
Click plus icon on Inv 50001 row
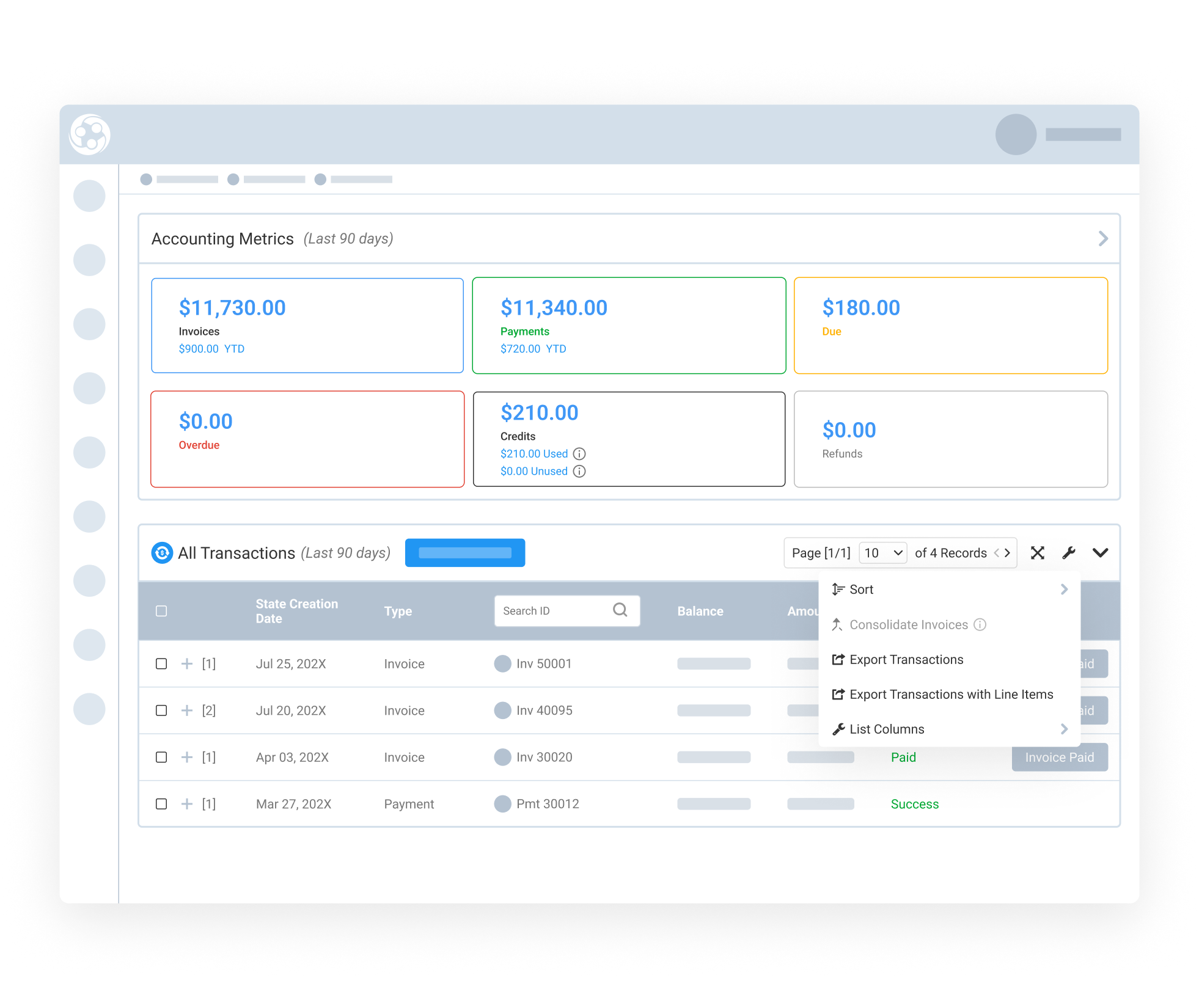[187, 664]
